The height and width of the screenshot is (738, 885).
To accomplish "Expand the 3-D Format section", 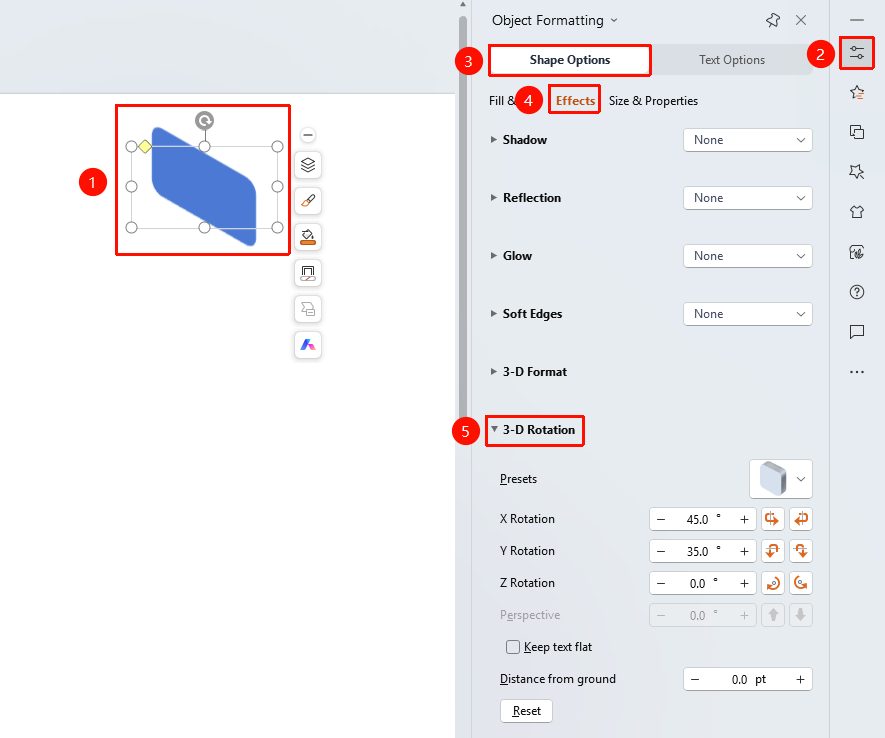I will [493, 371].
